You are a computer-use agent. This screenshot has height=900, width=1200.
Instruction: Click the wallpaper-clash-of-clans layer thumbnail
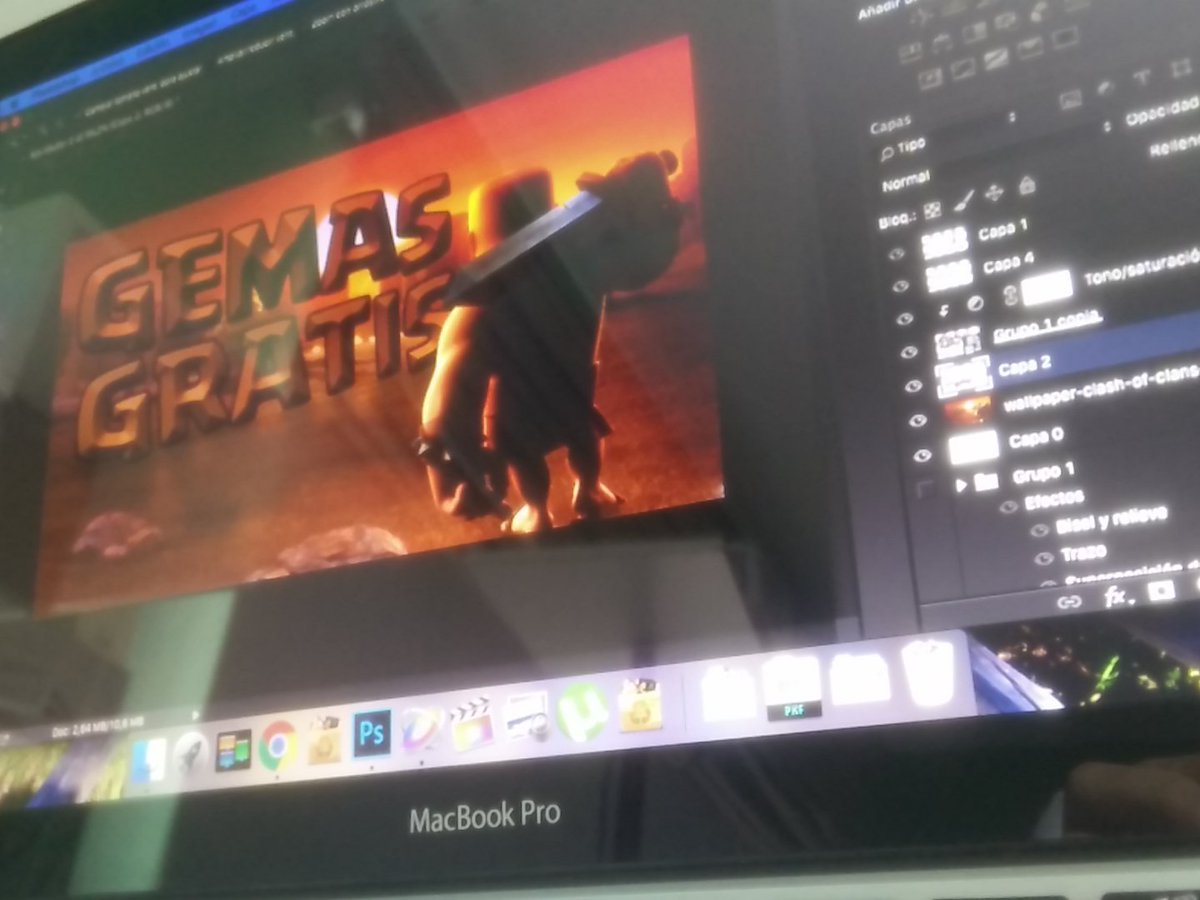(968, 409)
